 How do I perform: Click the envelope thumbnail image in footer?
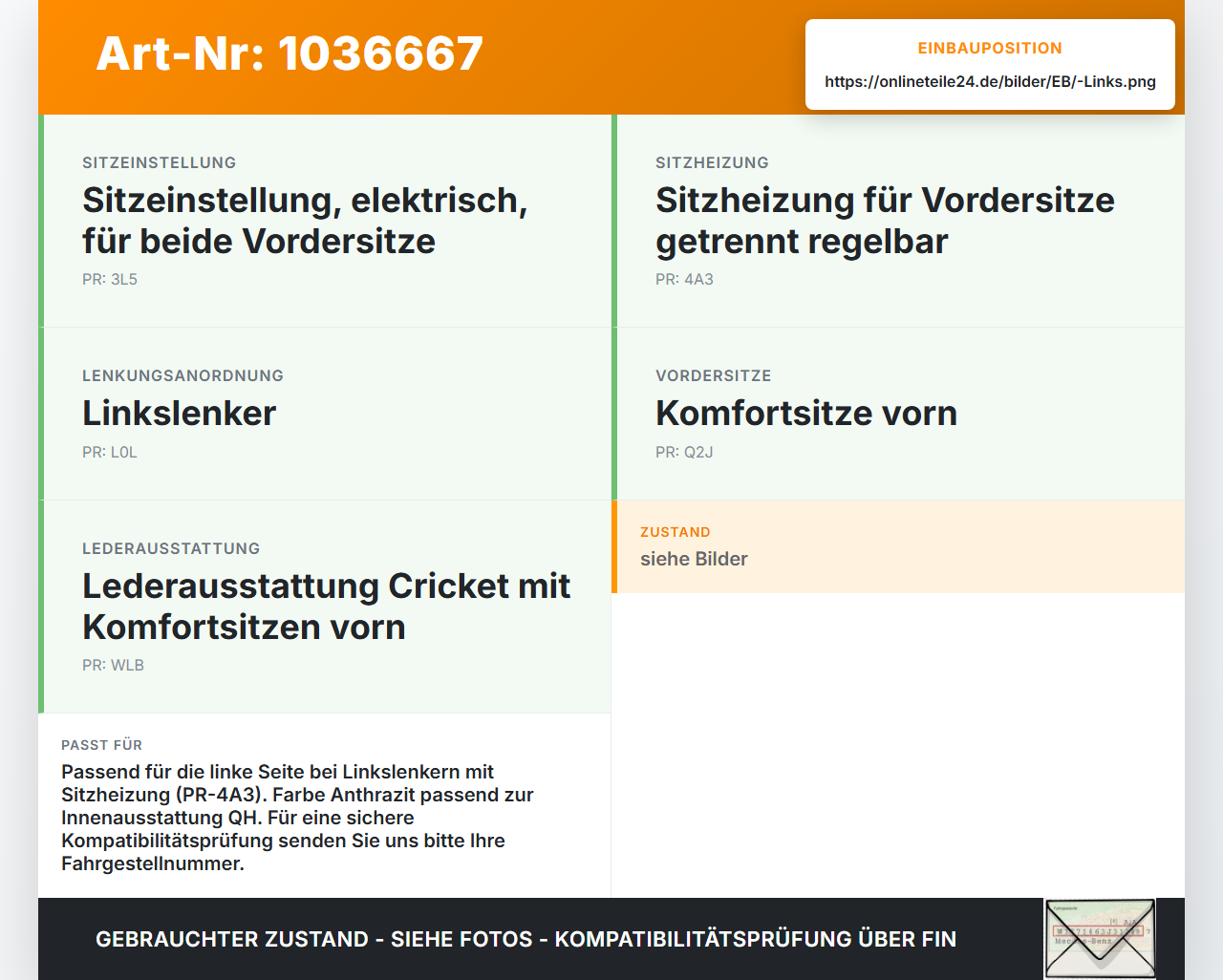(1100, 939)
